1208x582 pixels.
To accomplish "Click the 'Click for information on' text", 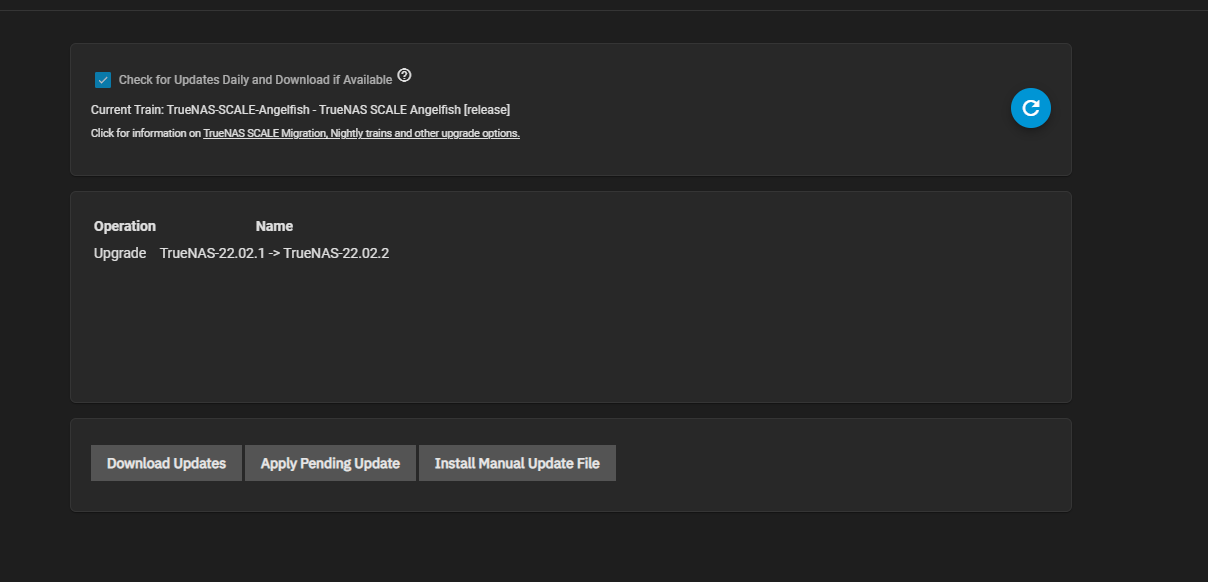I will 146,133.
